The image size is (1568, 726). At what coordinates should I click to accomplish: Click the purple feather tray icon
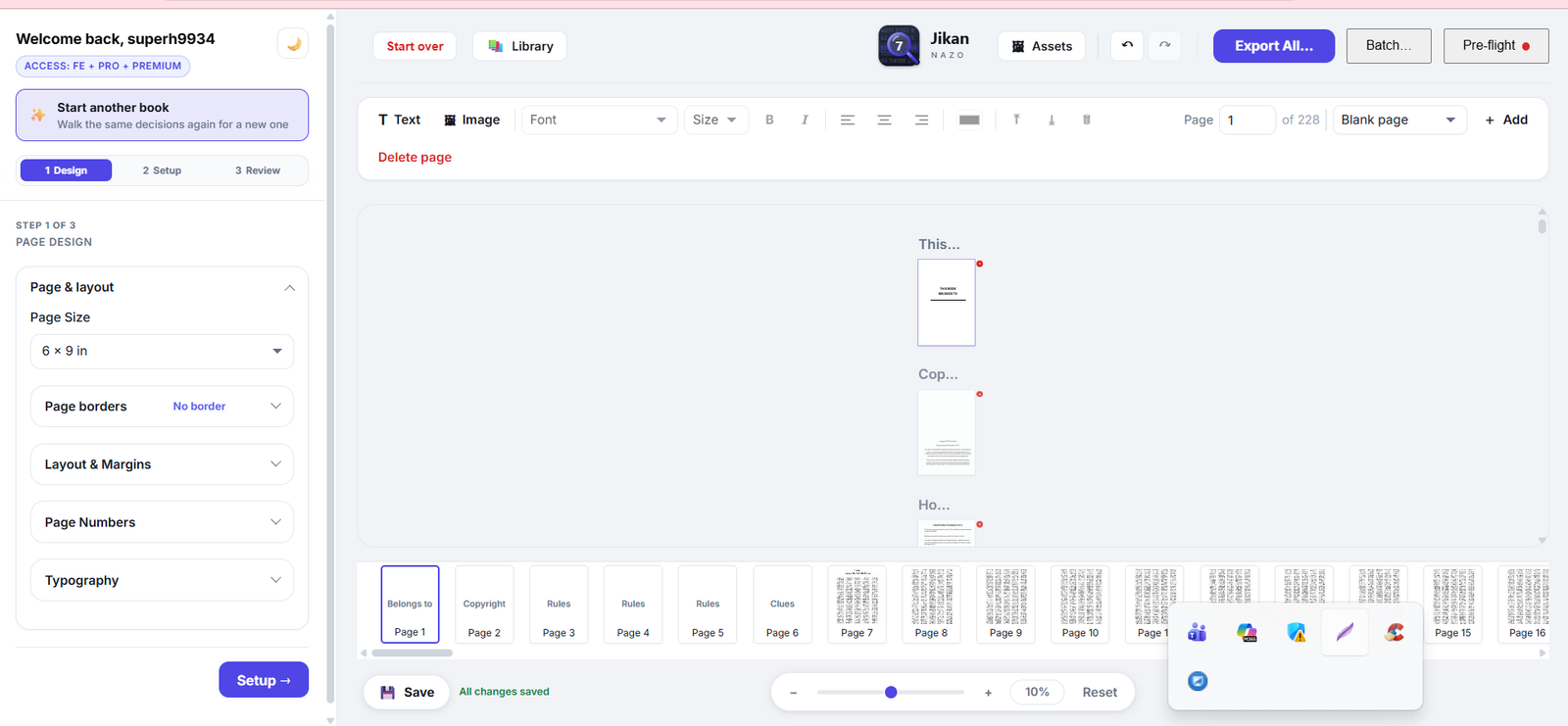point(1346,632)
